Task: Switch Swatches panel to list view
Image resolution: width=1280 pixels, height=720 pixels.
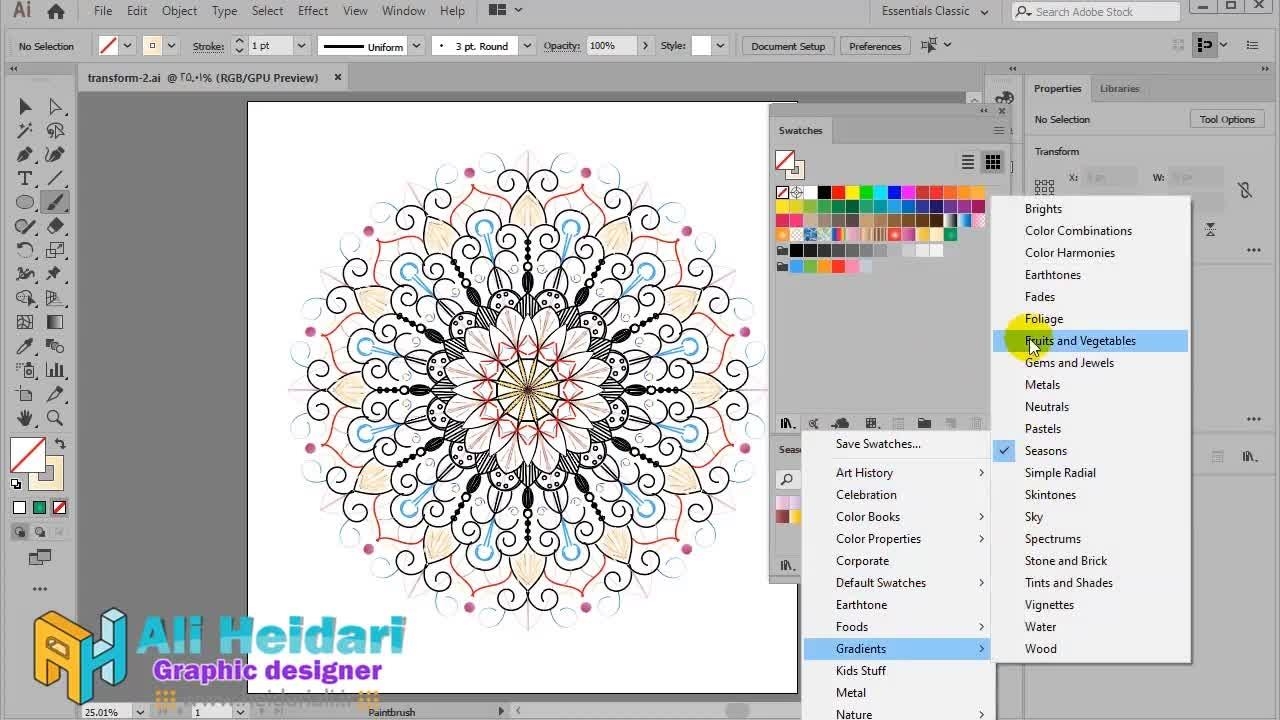Action: 967,162
